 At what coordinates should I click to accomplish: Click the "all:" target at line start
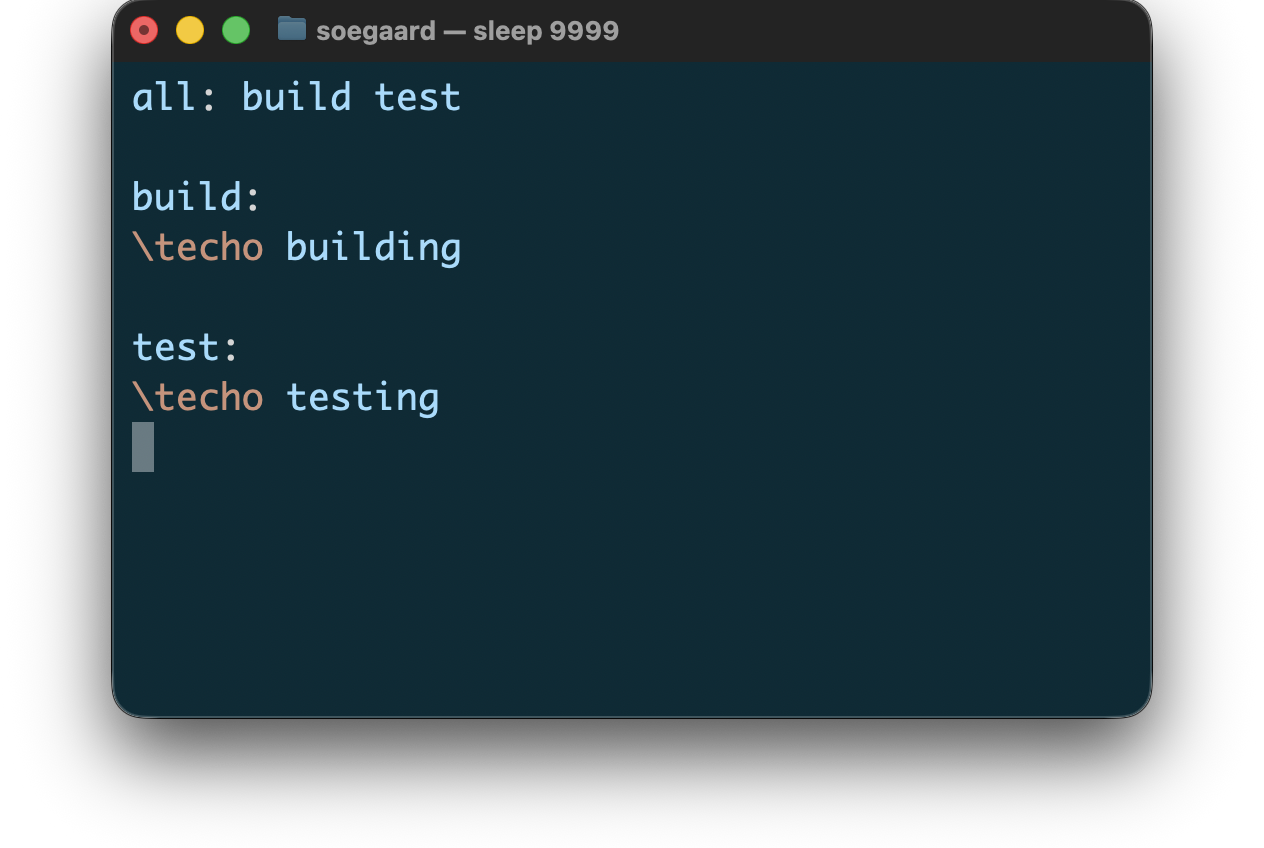click(x=175, y=98)
